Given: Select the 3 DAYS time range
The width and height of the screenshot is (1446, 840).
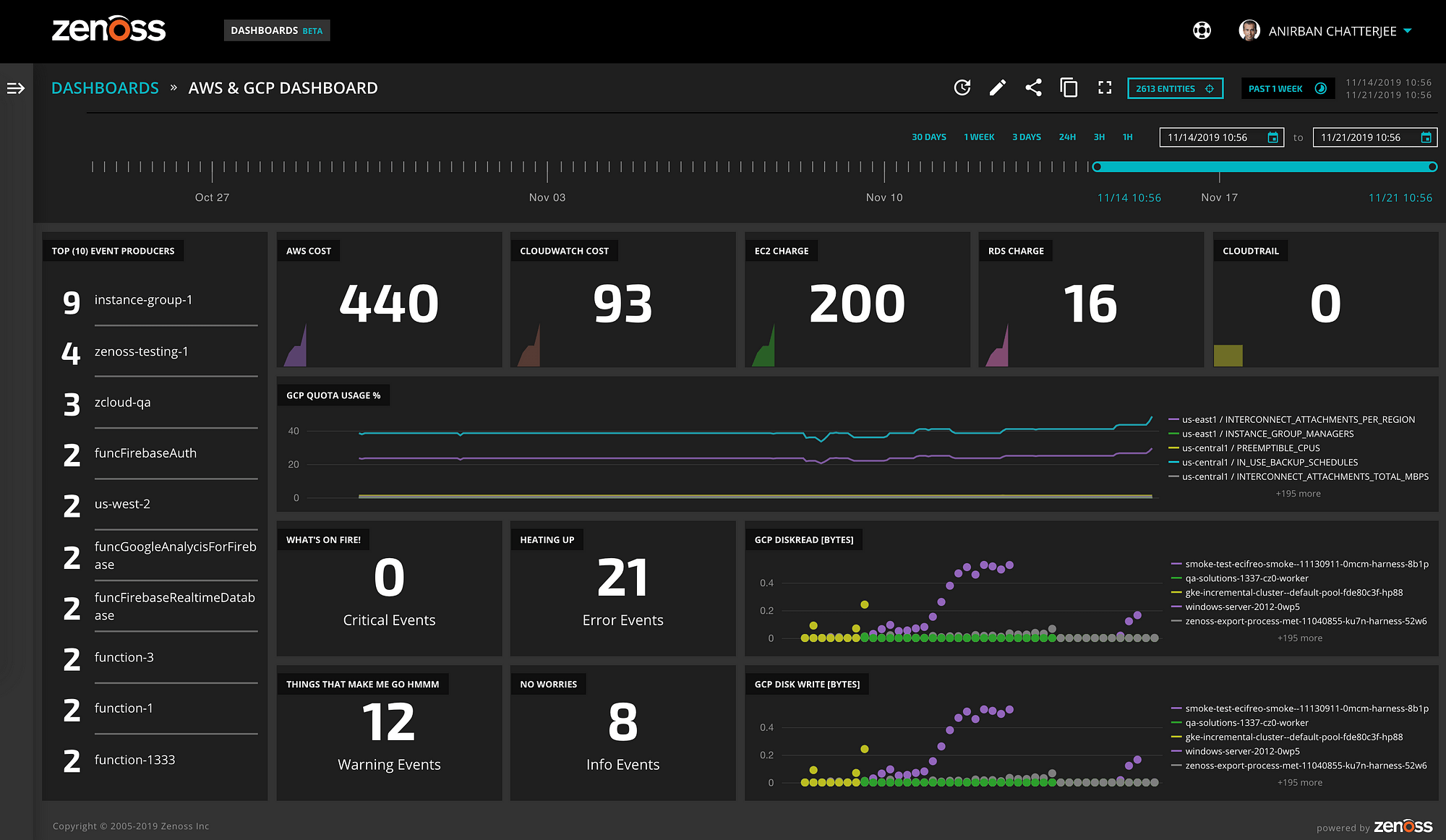Looking at the screenshot, I should coord(1026,137).
